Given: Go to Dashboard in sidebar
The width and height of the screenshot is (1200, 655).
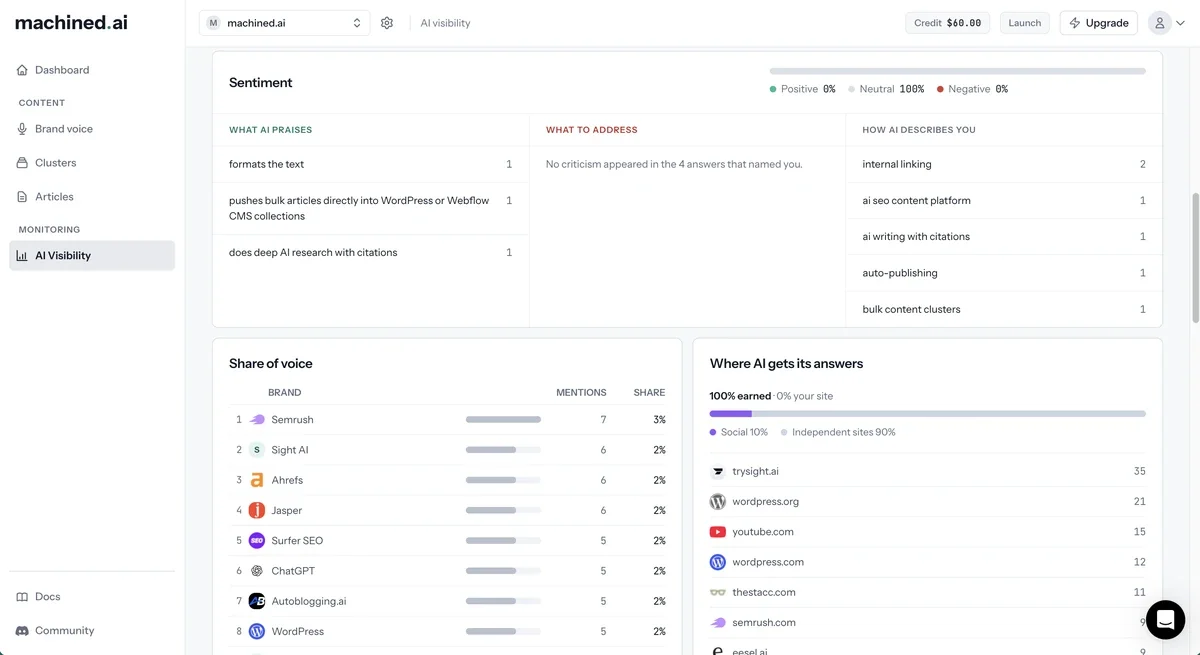Looking at the screenshot, I should 92,70.
